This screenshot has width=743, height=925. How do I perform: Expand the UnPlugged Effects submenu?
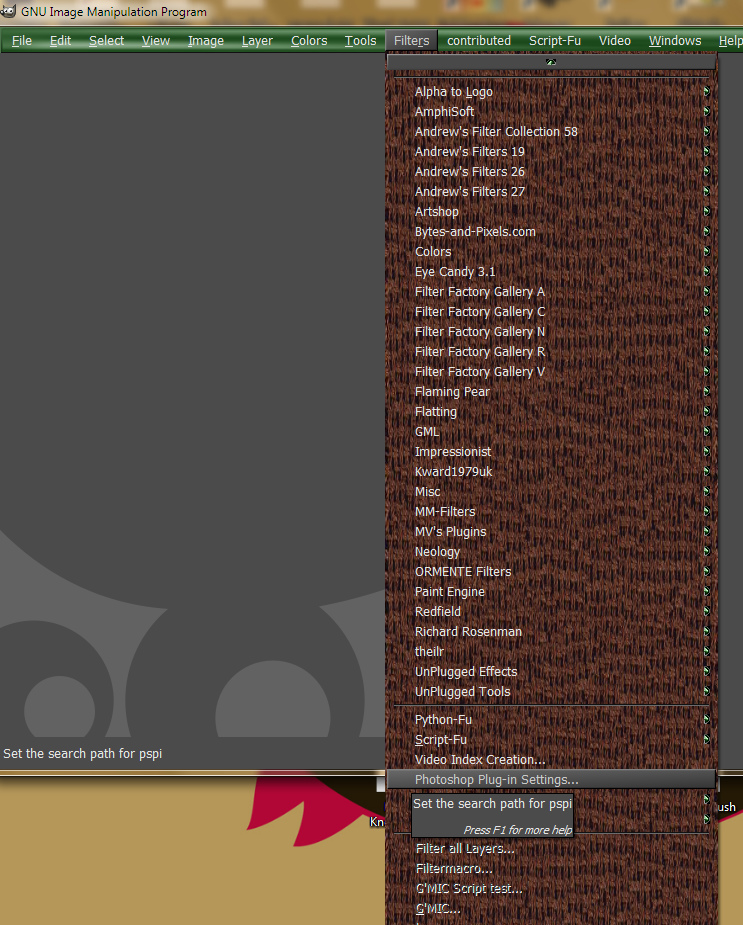click(551, 673)
